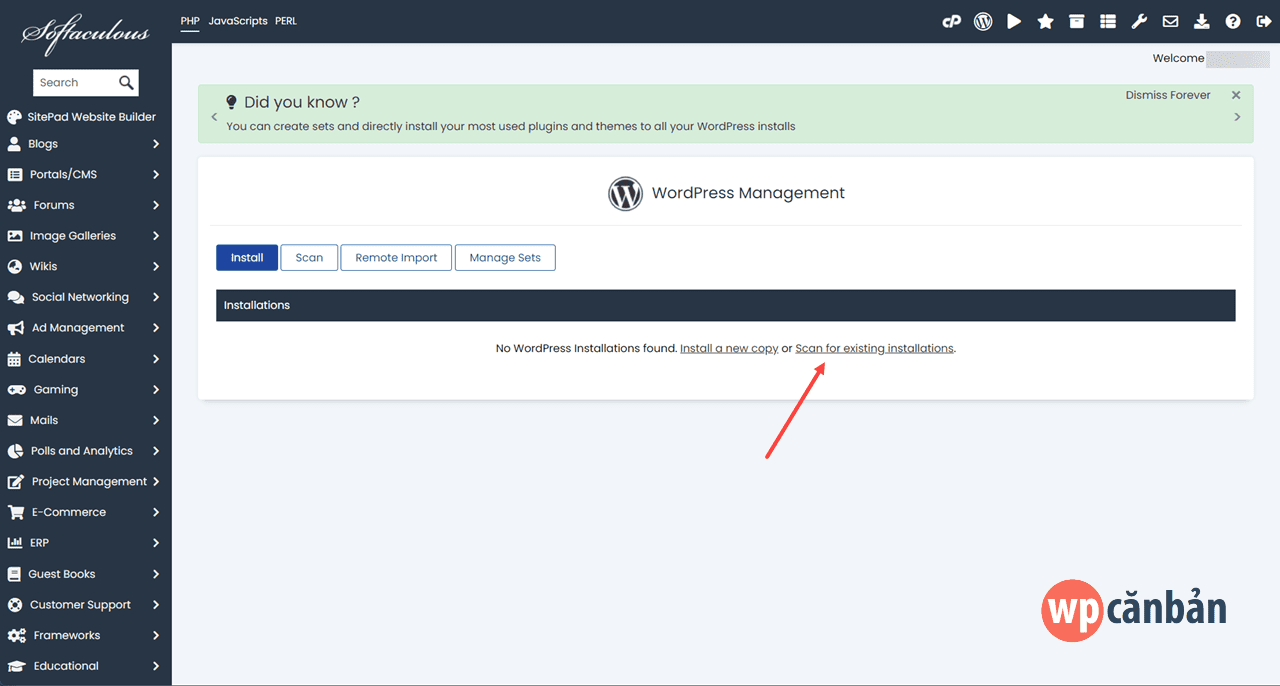
Task: Click the magnifier icon in the search box
Action: [126, 82]
